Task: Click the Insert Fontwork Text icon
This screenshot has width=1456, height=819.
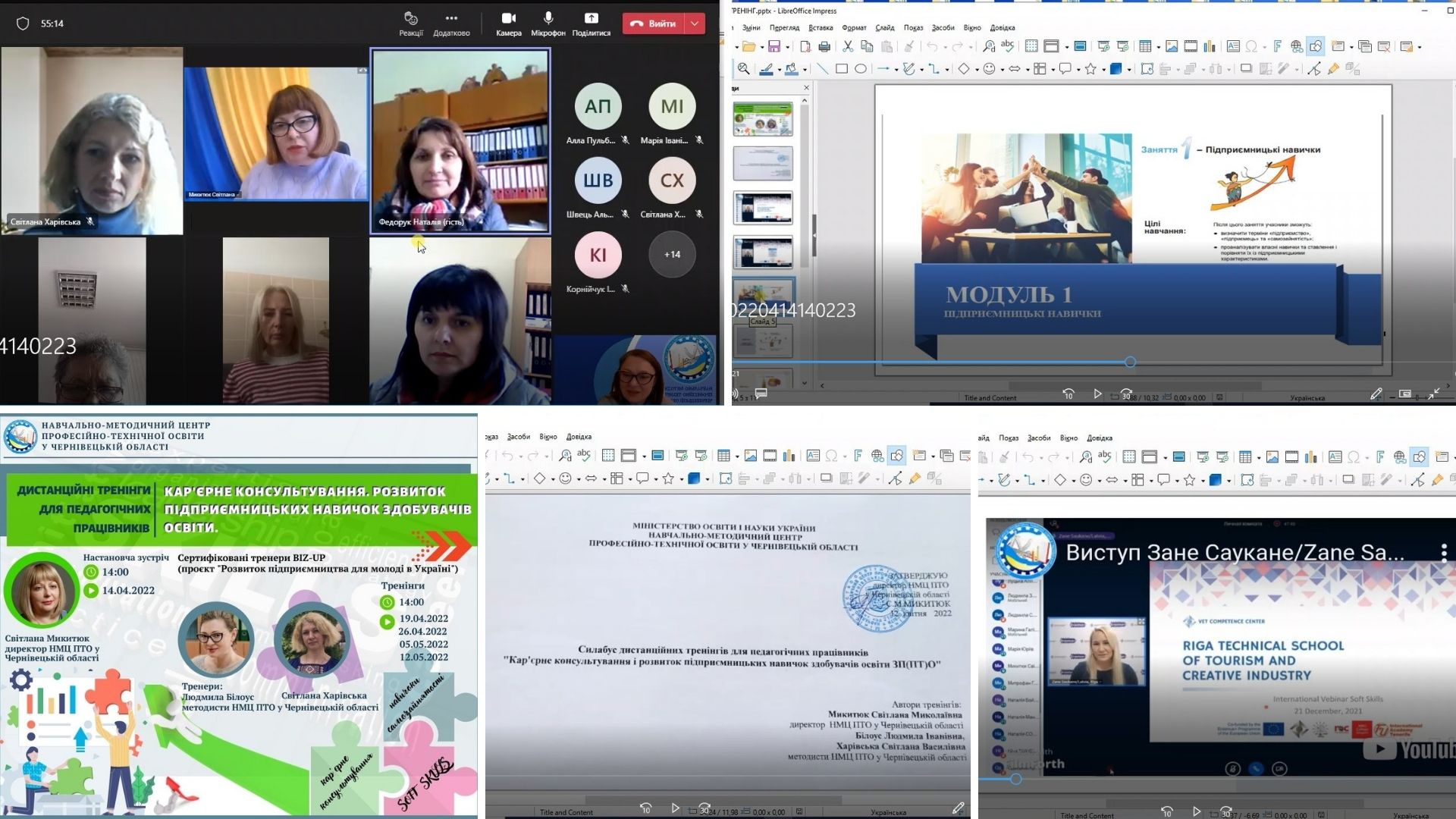Action: pos(1278,47)
